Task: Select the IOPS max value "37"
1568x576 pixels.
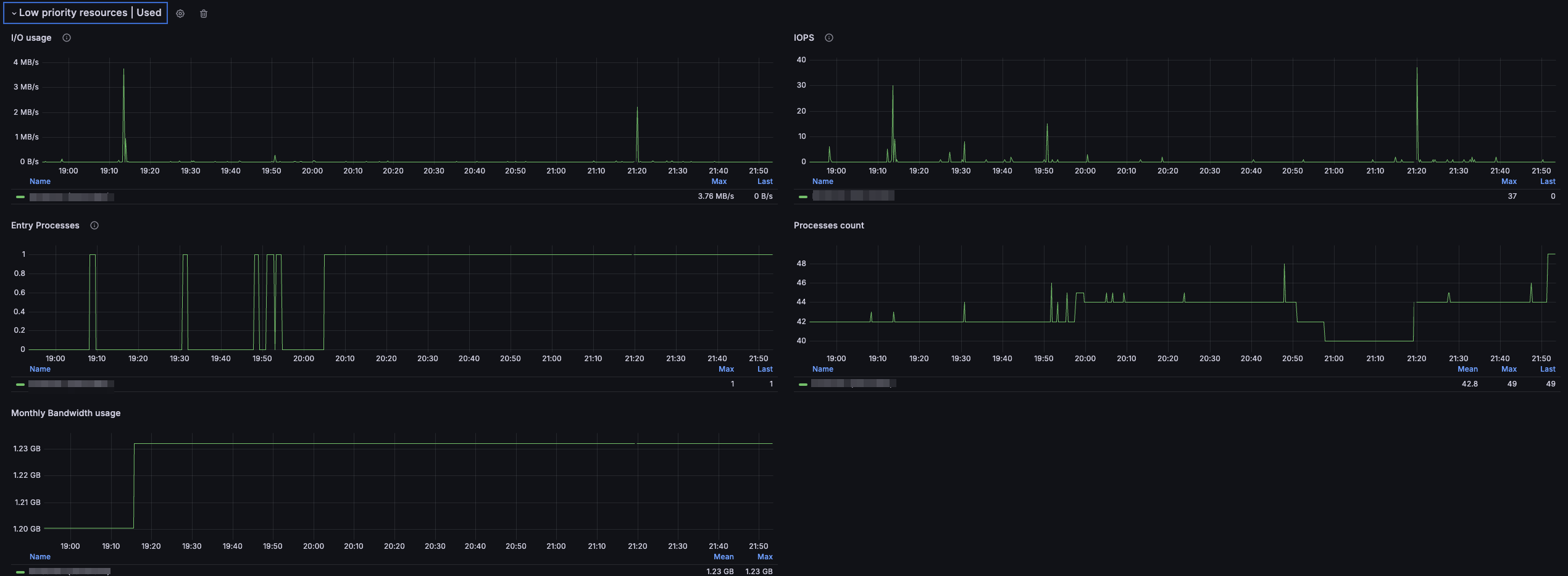Action: click(1512, 196)
